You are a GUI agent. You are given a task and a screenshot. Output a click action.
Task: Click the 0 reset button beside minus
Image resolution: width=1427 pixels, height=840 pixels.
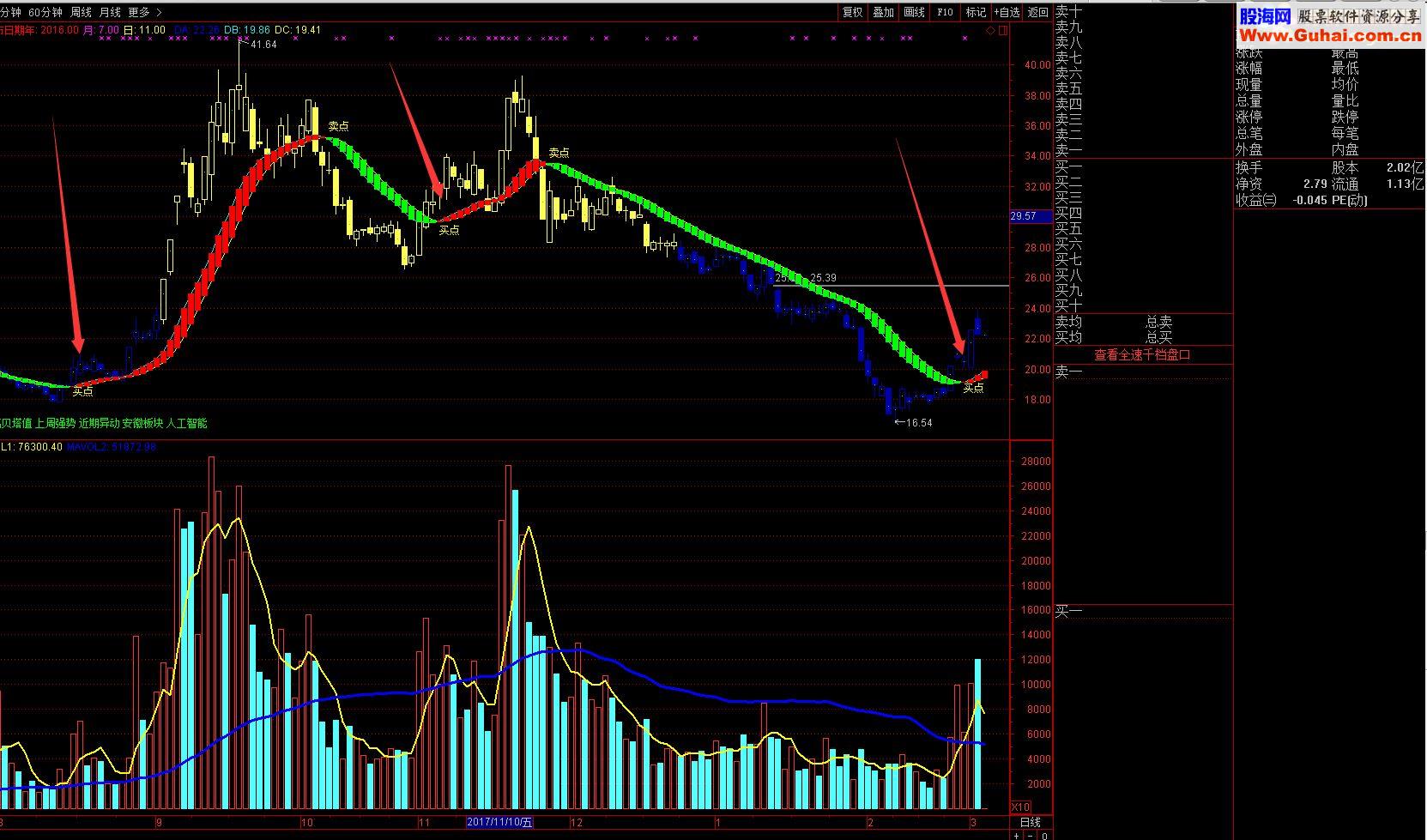(1044, 836)
